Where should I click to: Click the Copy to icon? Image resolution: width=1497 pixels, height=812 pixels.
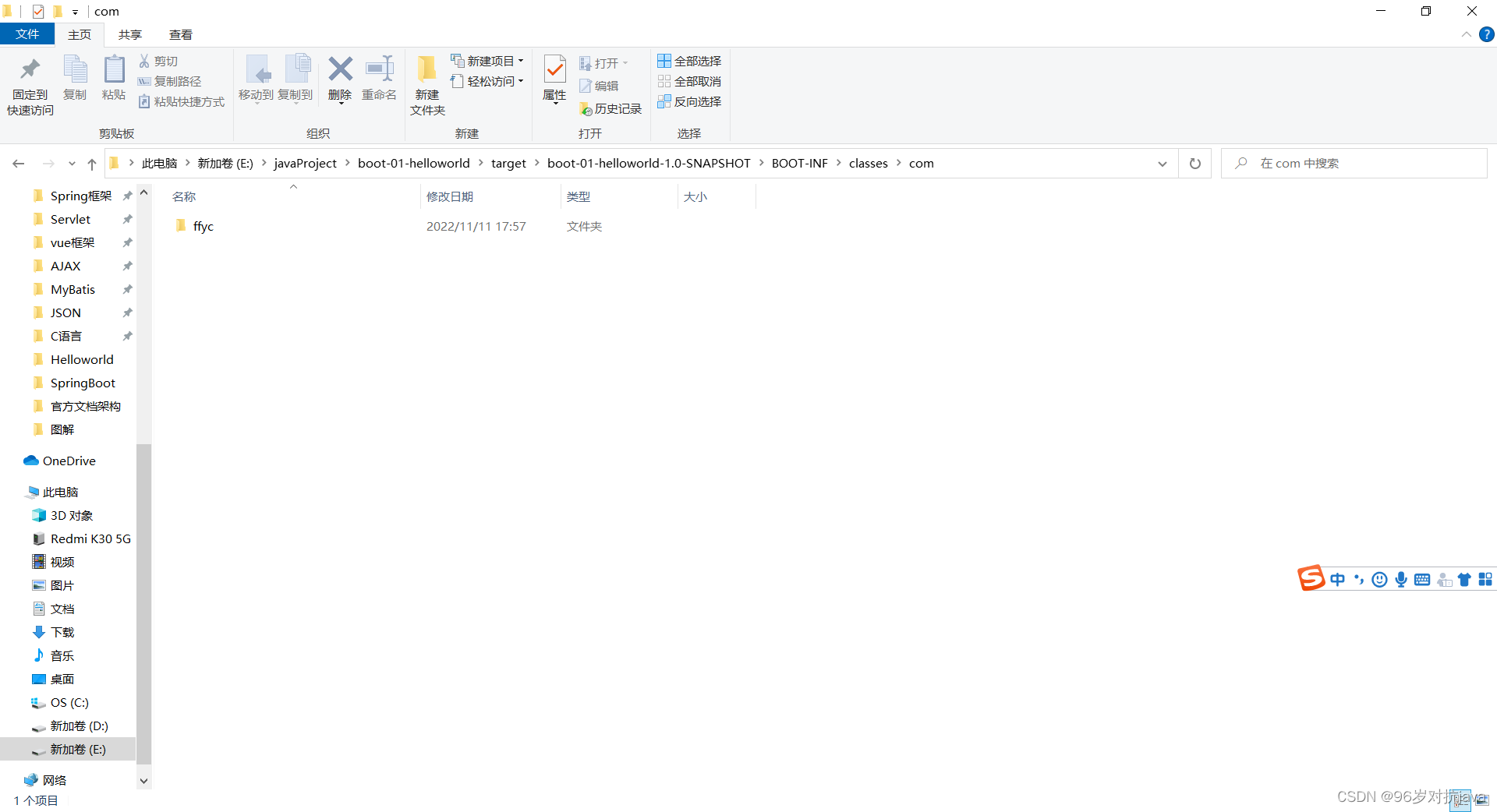297,69
